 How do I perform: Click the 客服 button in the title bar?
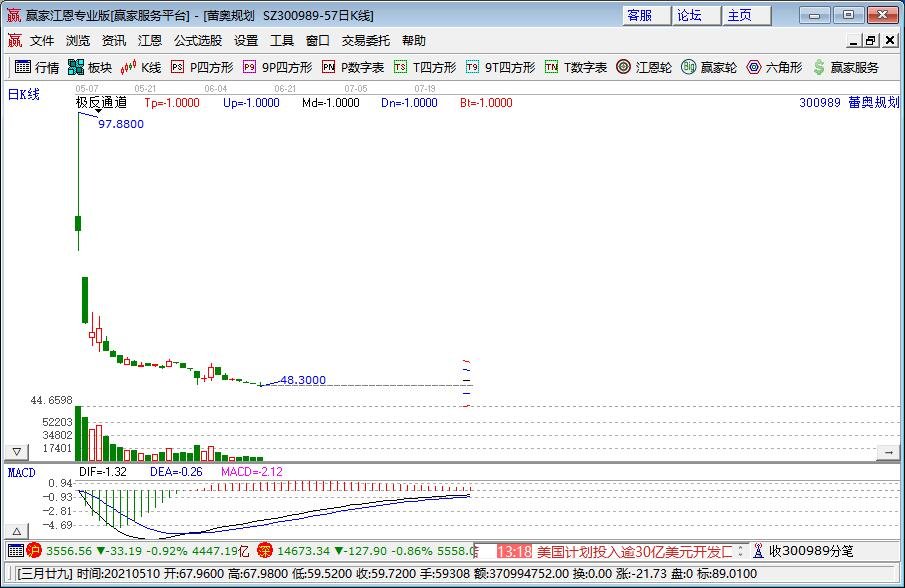646,15
